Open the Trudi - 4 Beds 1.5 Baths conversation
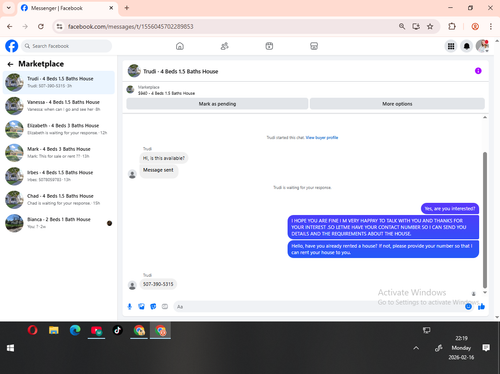This screenshot has height=374, width=500. [x=59, y=82]
